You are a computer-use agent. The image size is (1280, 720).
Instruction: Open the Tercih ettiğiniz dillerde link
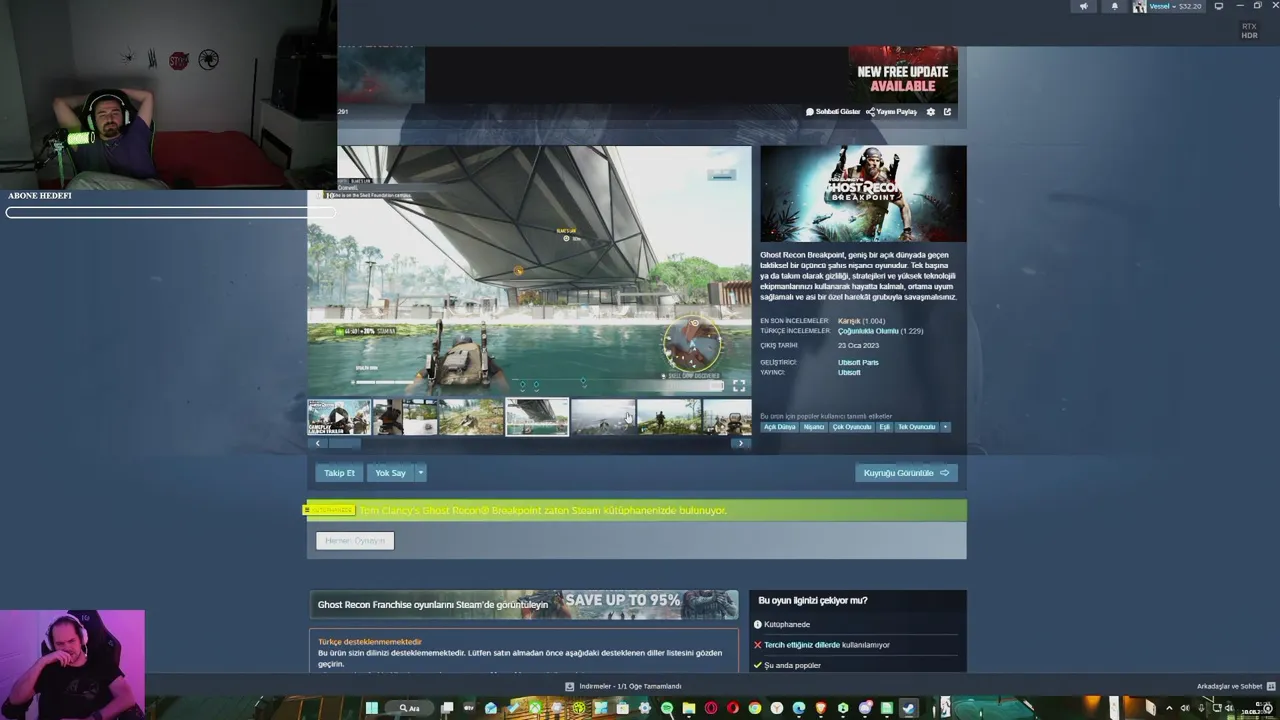click(802, 645)
